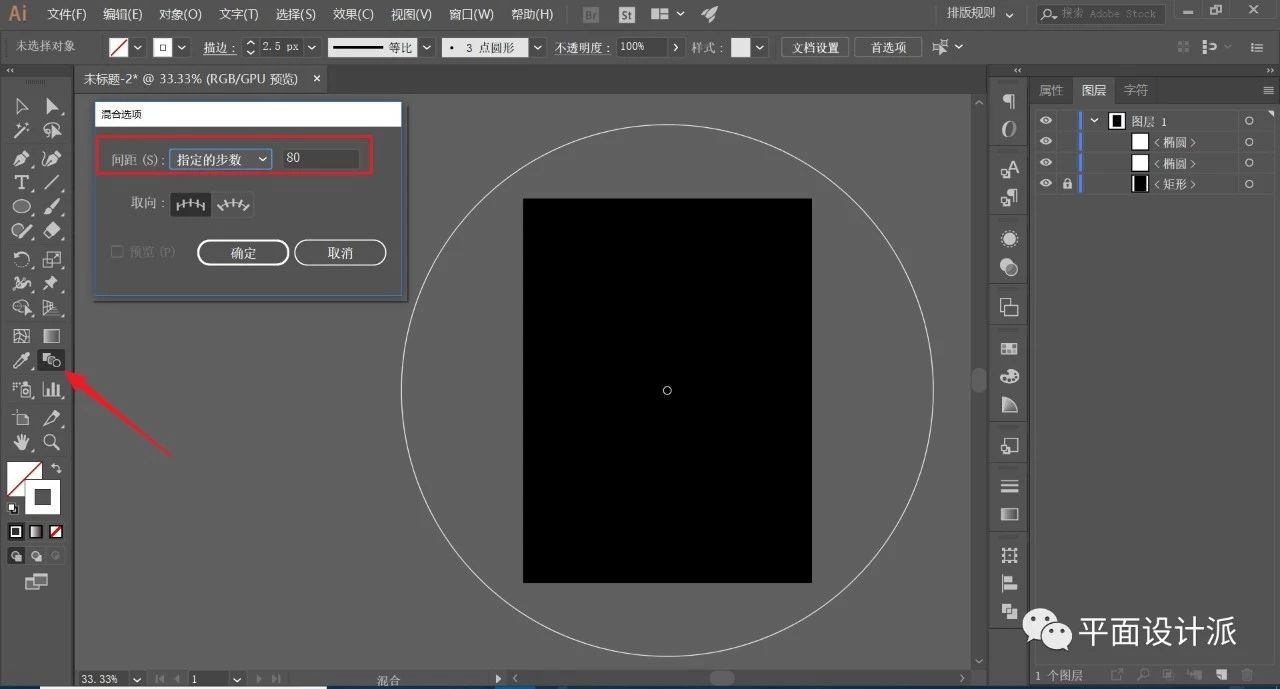Expand the 不透明度 opacity arrow
1280x689 pixels.
pyautogui.click(x=677, y=47)
